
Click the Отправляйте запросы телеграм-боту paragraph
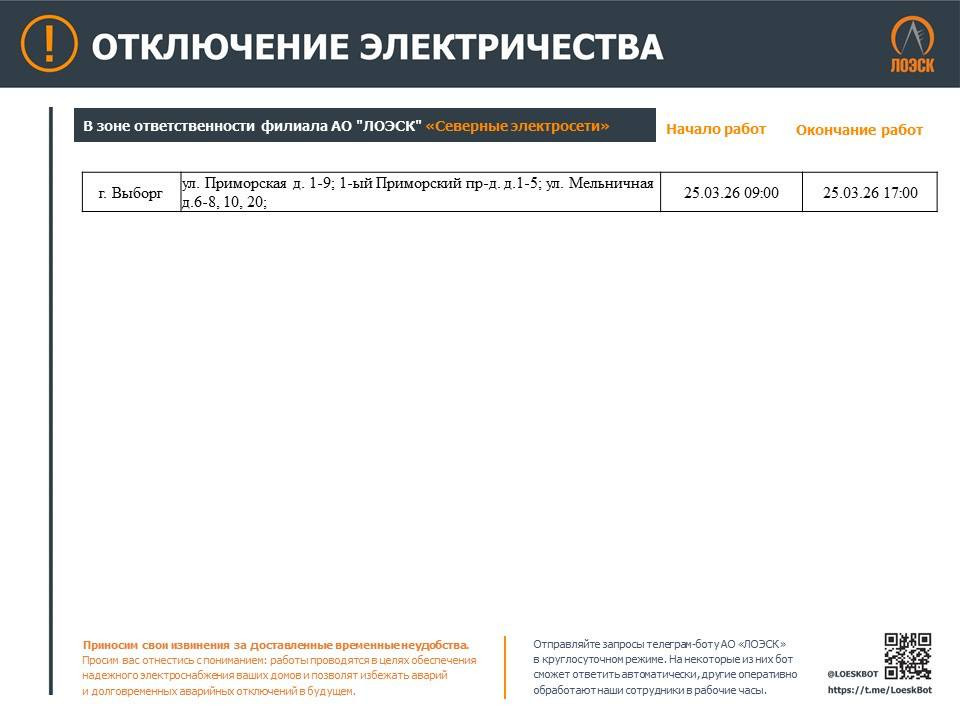coord(664,667)
